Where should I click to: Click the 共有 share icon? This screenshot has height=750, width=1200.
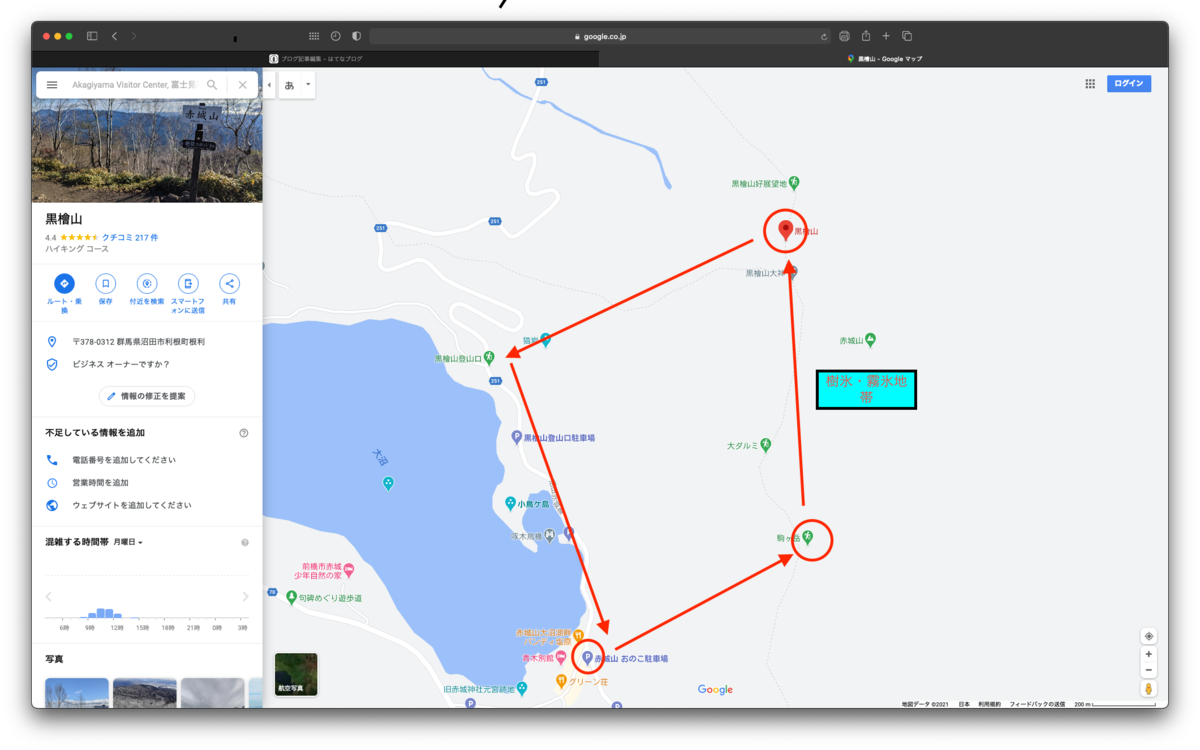pyautogui.click(x=229, y=284)
